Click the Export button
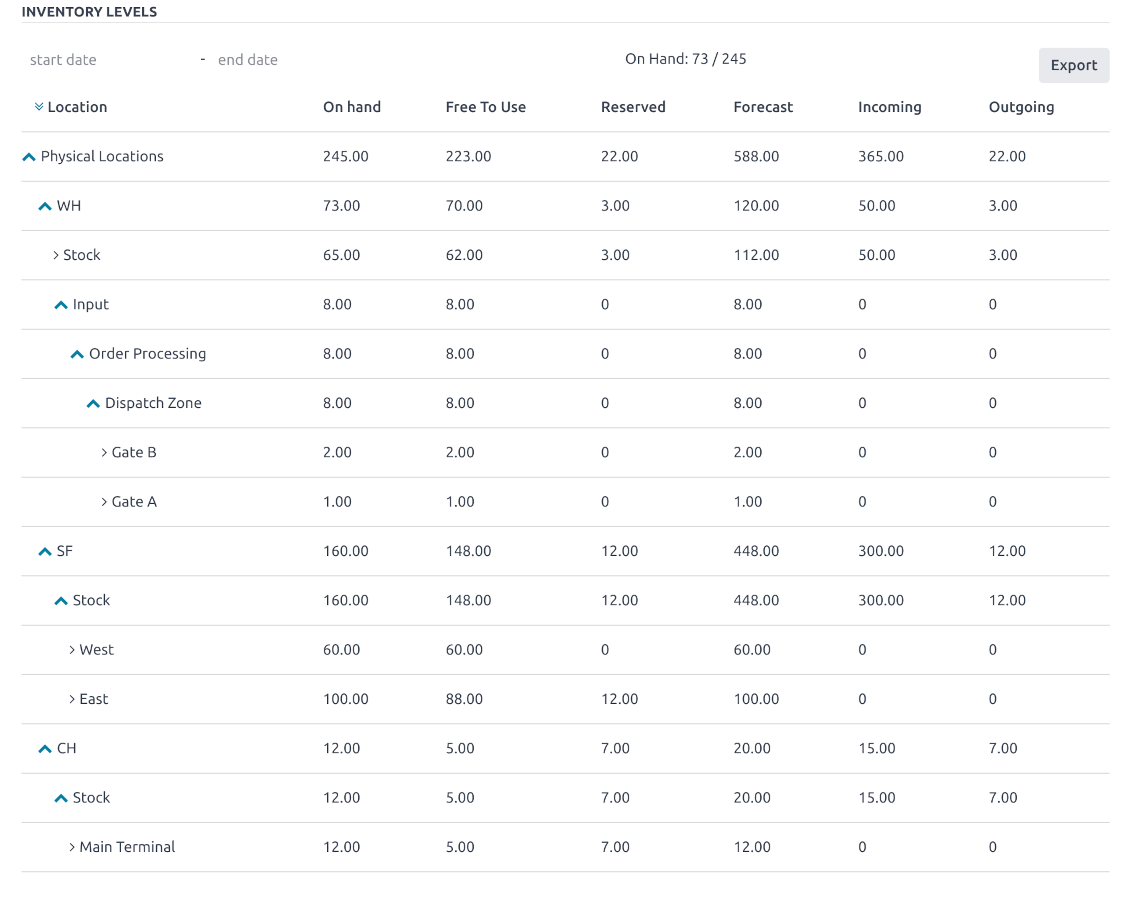The image size is (1130, 904). (x=1073, y=65)
